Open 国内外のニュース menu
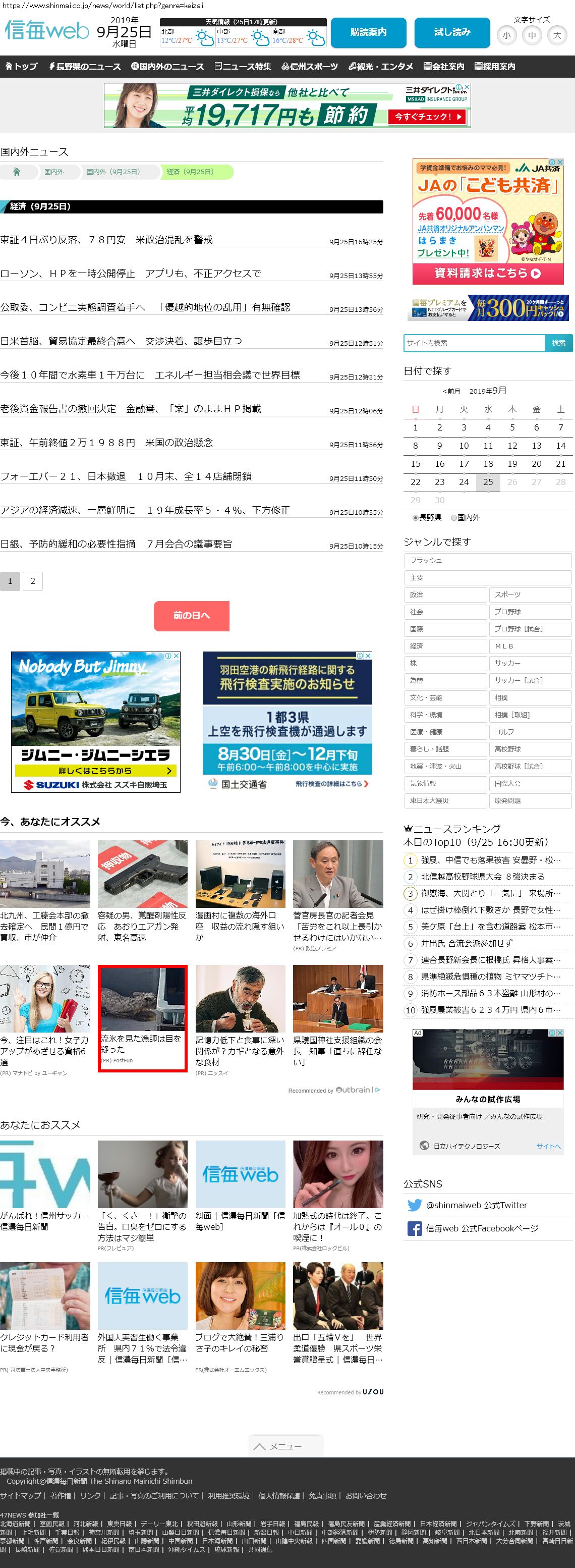This screenshot has width=575, height=1568. (x=169, y=66)
